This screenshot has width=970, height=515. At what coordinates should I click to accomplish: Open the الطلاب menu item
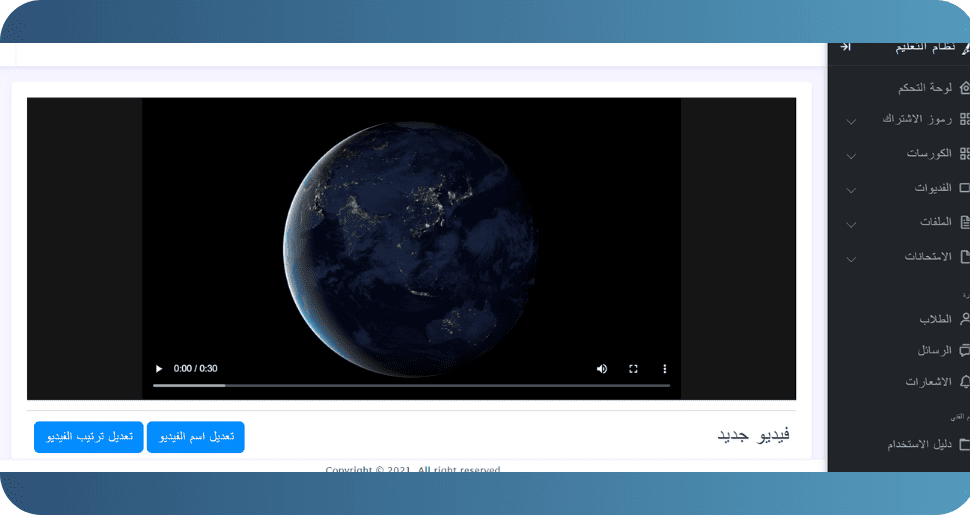[935, 319]
